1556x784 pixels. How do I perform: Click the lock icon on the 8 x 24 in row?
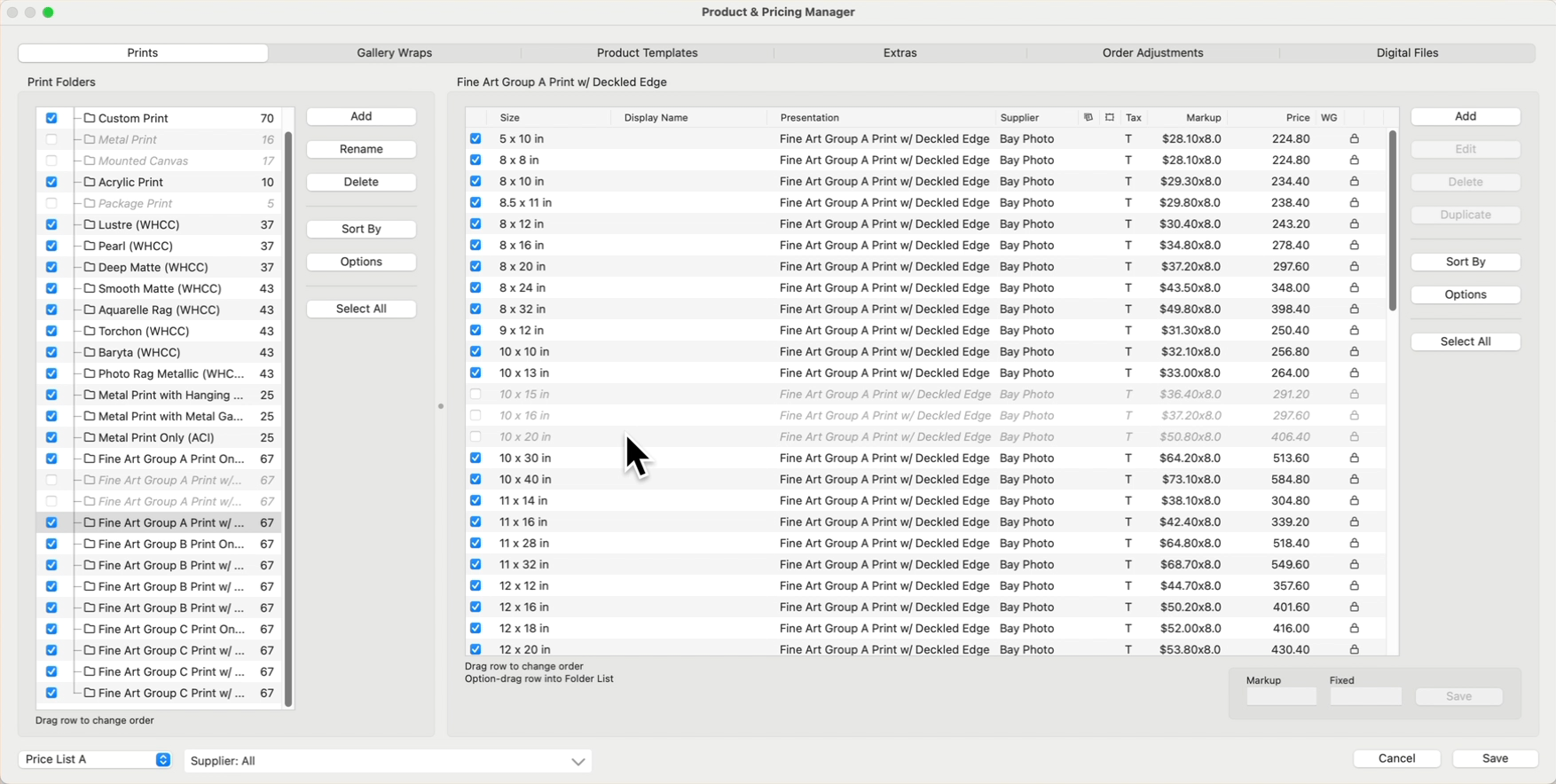(1354, 288)
